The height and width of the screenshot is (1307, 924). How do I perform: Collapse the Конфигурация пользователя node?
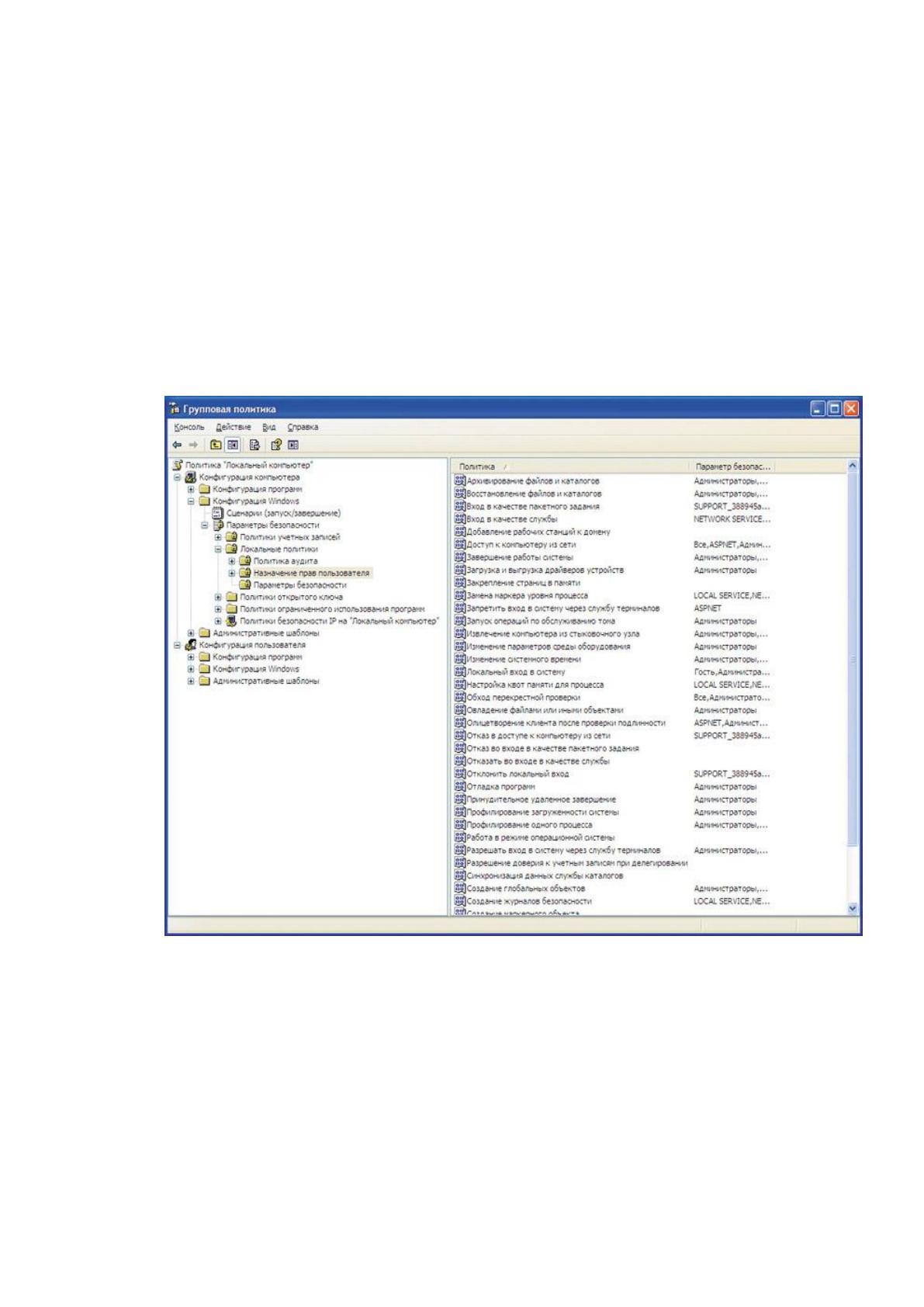point(178,645)
